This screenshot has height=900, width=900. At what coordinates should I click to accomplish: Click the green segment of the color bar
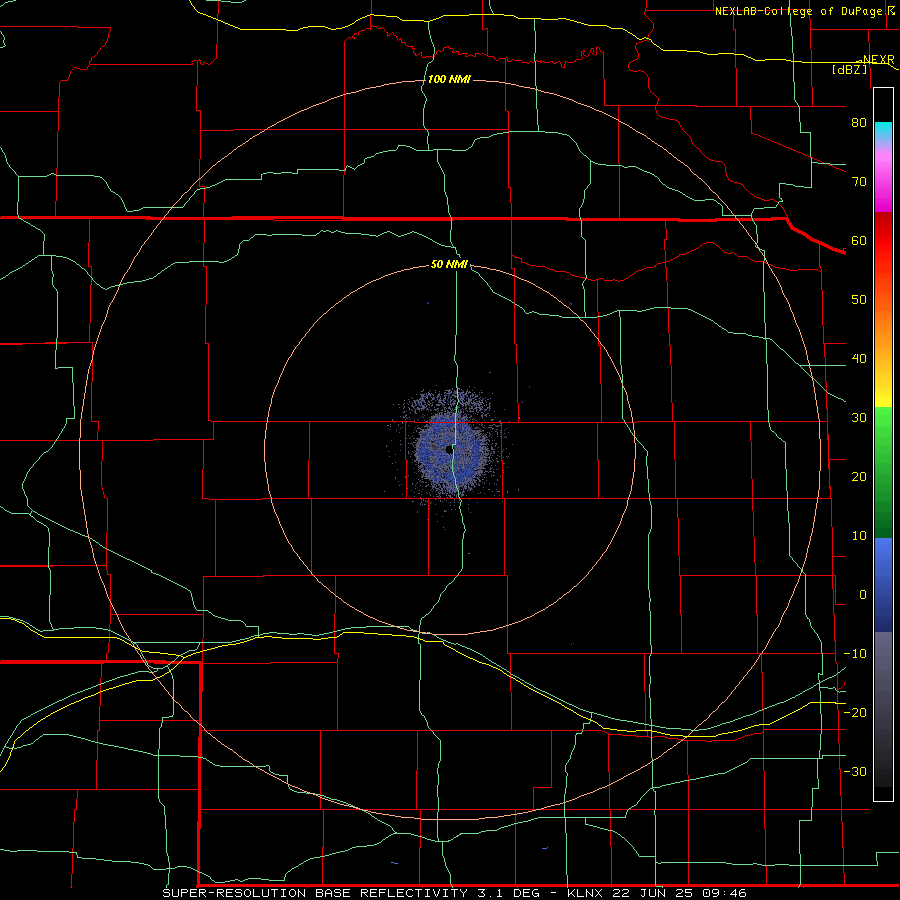point(883,472)
